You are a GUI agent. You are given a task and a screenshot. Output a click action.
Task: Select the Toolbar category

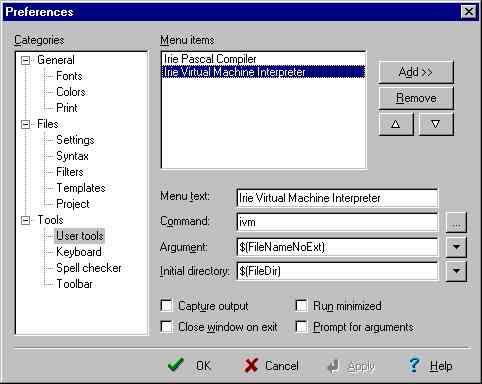tap(74, 284)
